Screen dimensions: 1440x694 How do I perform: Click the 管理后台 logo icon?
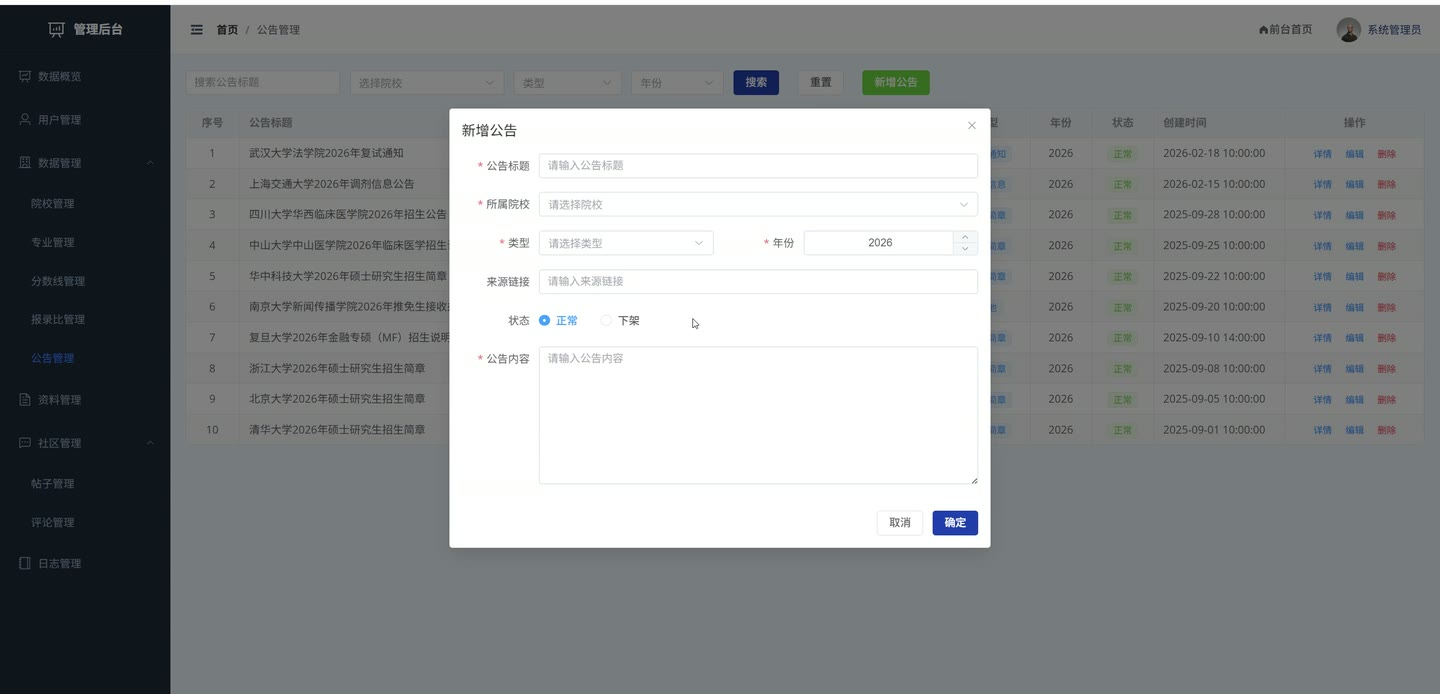click(x=56, y=30)
